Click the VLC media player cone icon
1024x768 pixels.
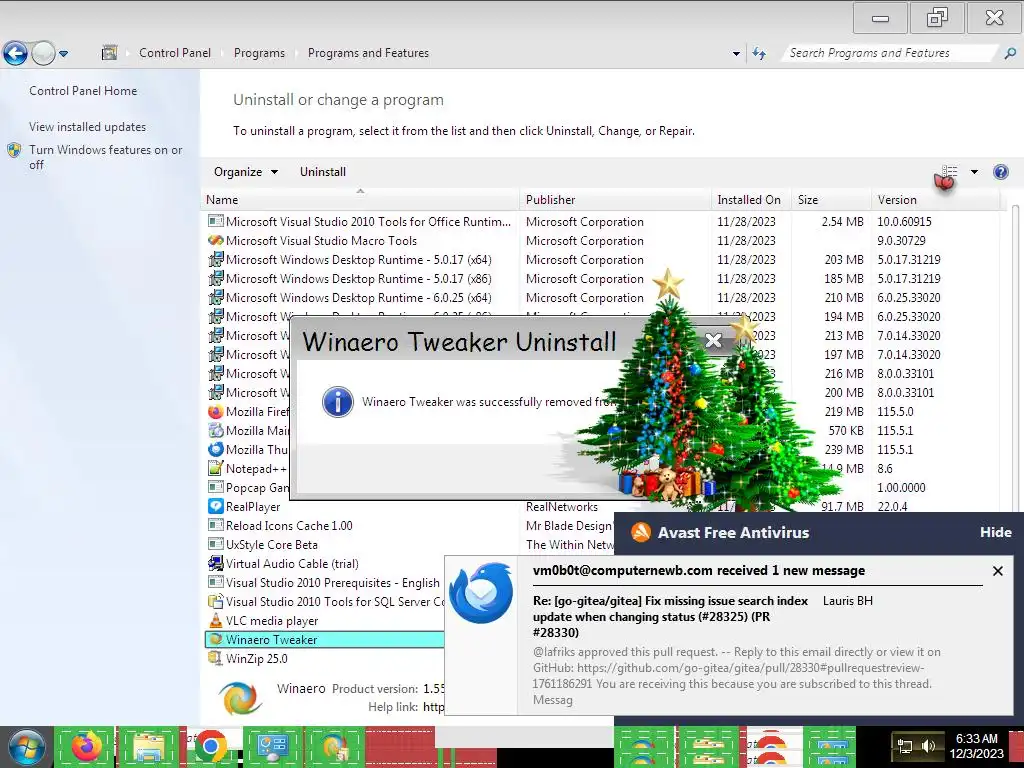216,621
